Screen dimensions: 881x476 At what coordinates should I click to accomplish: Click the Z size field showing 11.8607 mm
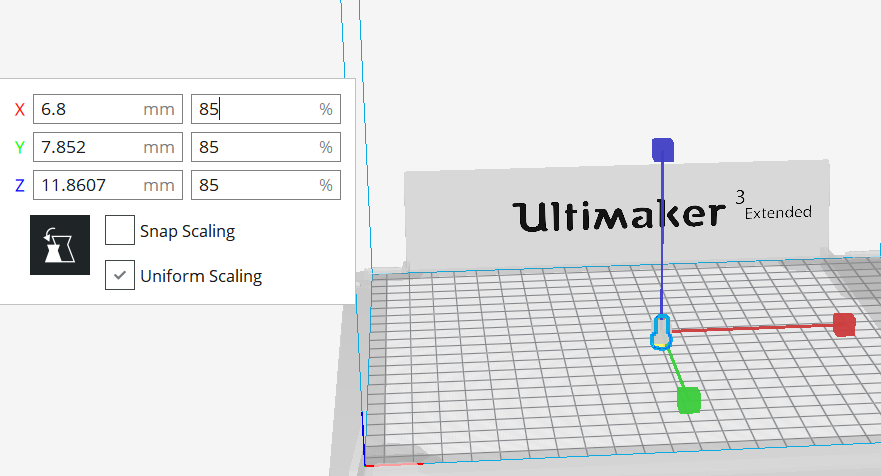point(108,185)
